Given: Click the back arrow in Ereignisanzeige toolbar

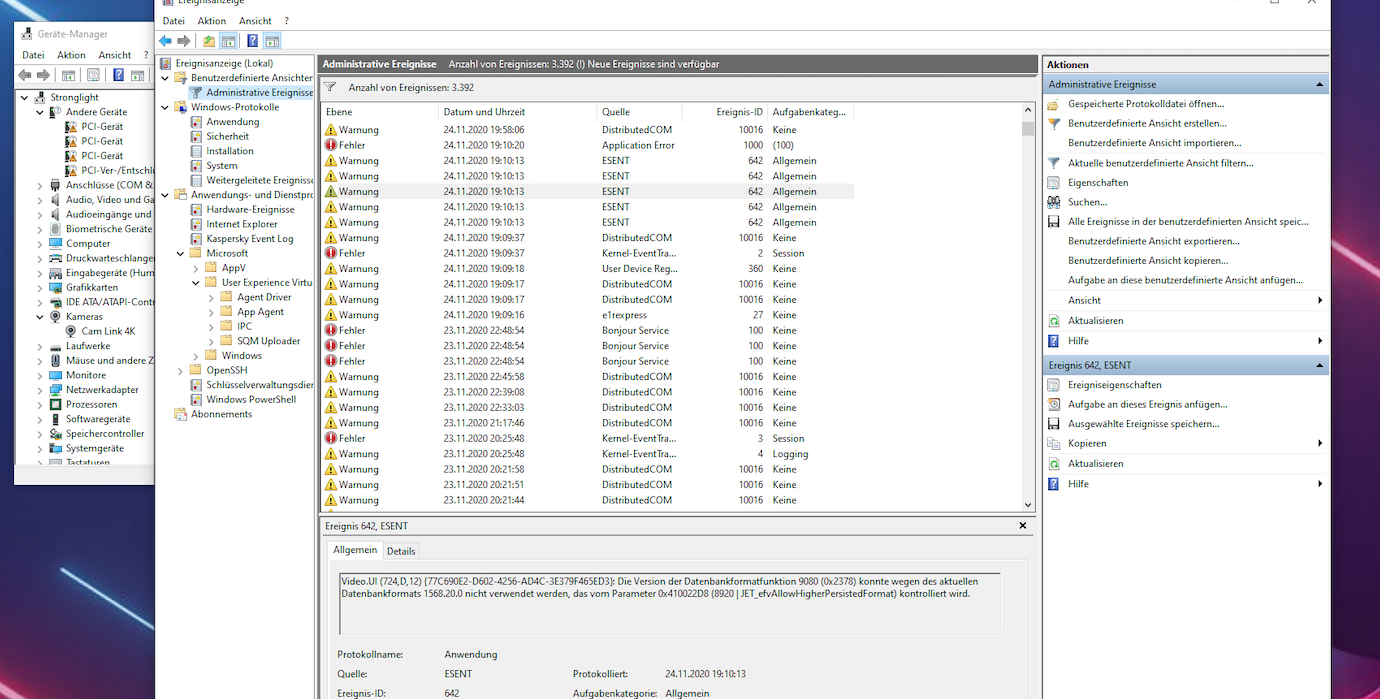Looking at the screenshot, I should coord(166,41).
